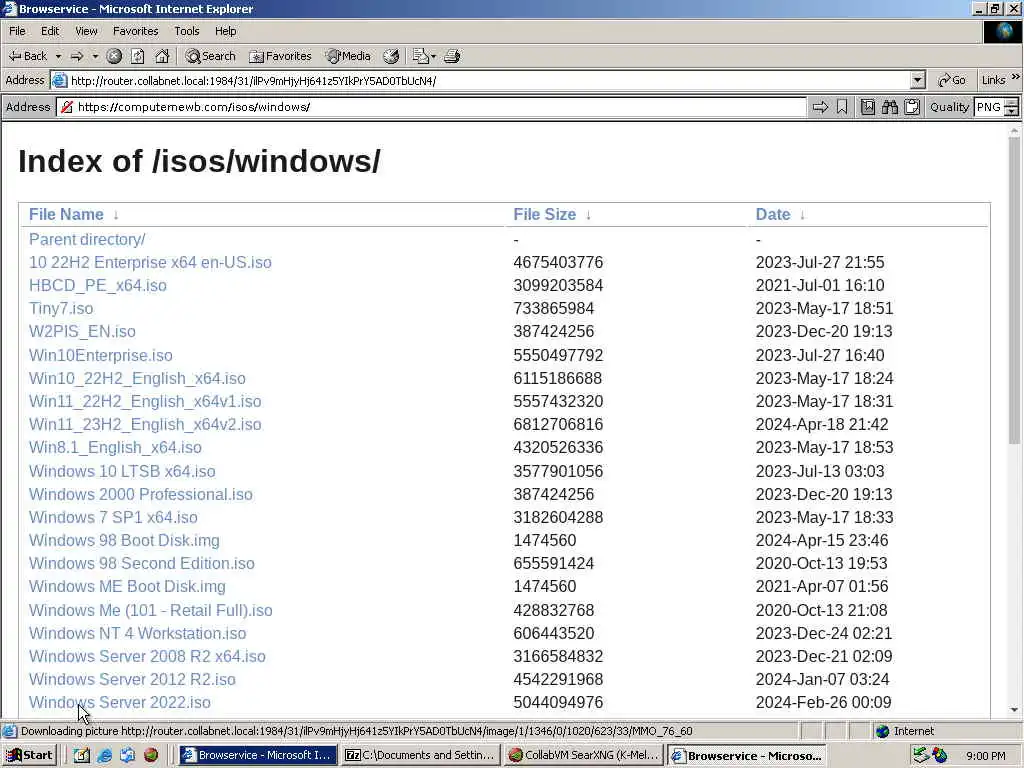This screenshot has height=768, width=1024.
Task: Click the Start button
Action: pos(29,755)
